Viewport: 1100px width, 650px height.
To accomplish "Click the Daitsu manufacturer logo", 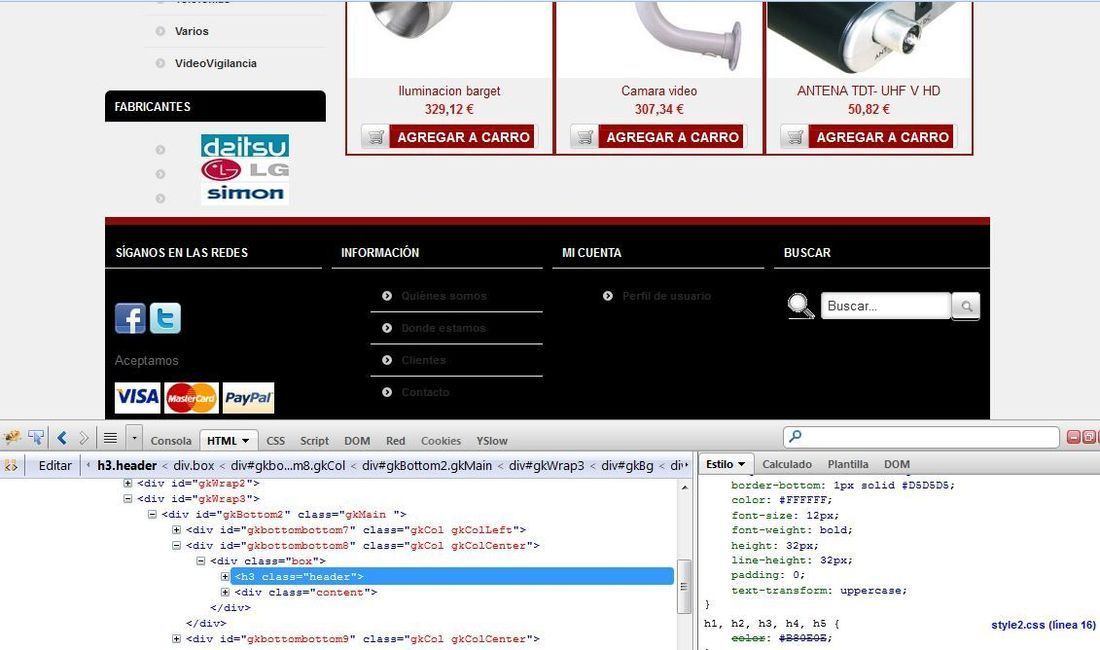I will (245, 146).
